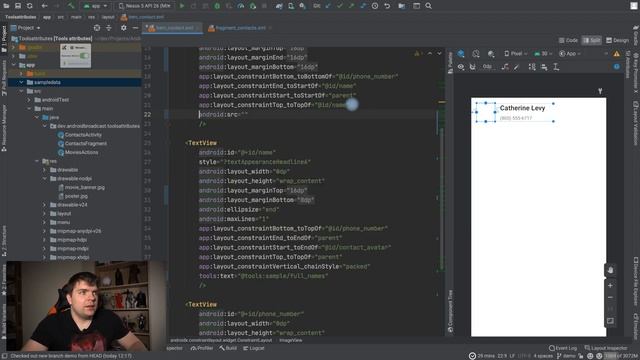The height and width of the screenshot is (360, 640).
Task: Switch to the Code view mode
Action: (568, 40)
